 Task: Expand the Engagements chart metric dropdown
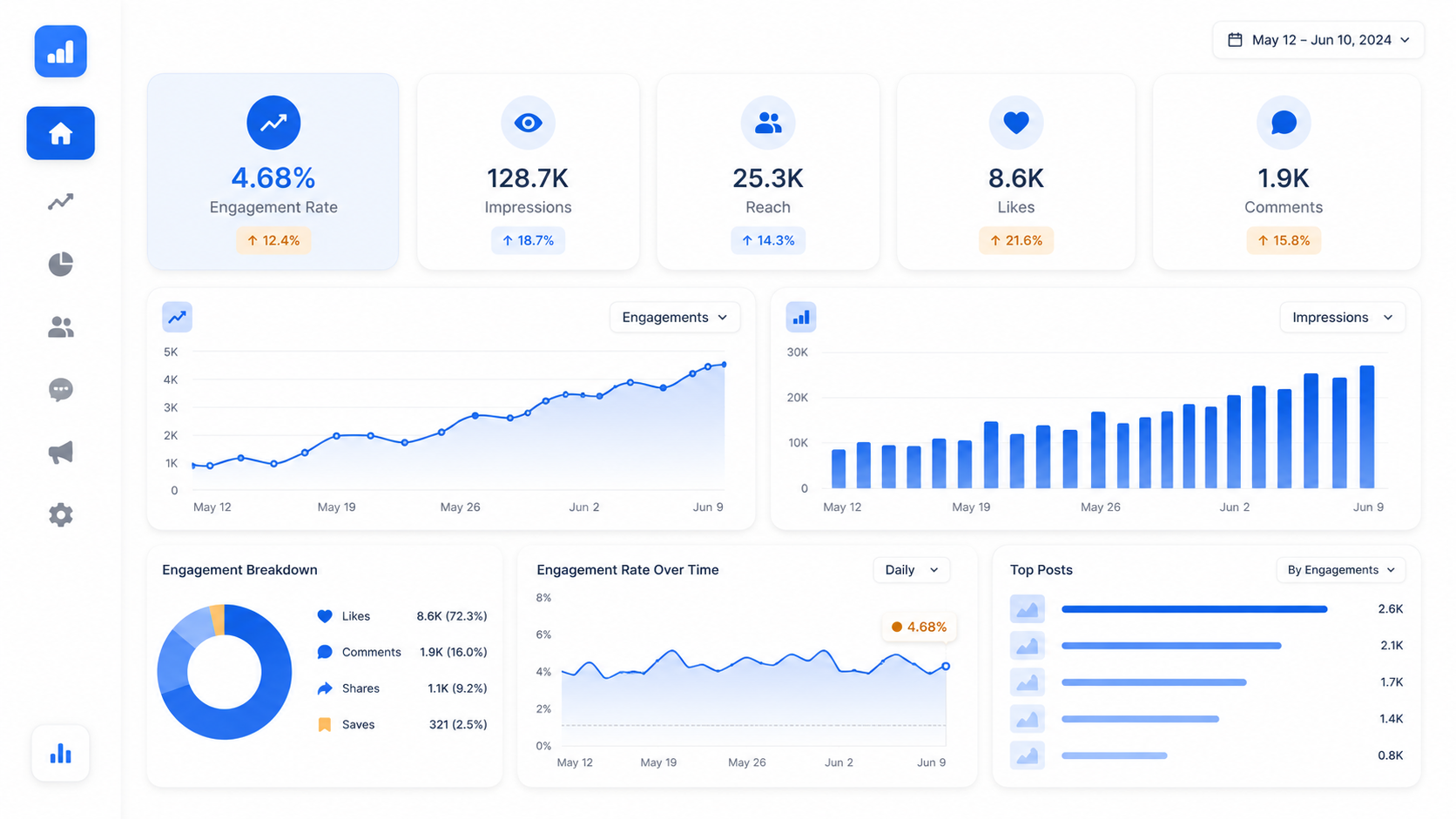[675, 317]
